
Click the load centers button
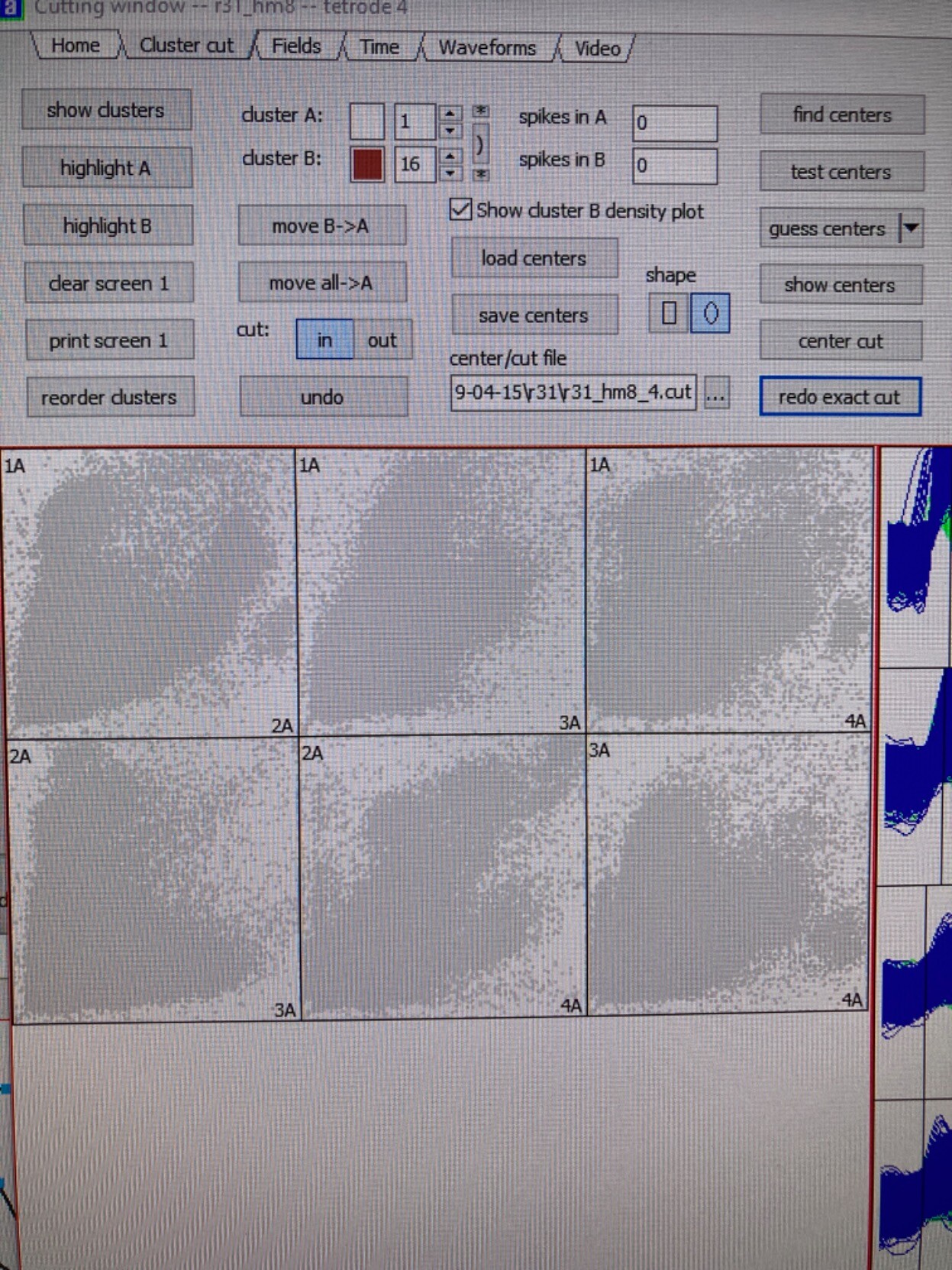(x=534, y=258)
